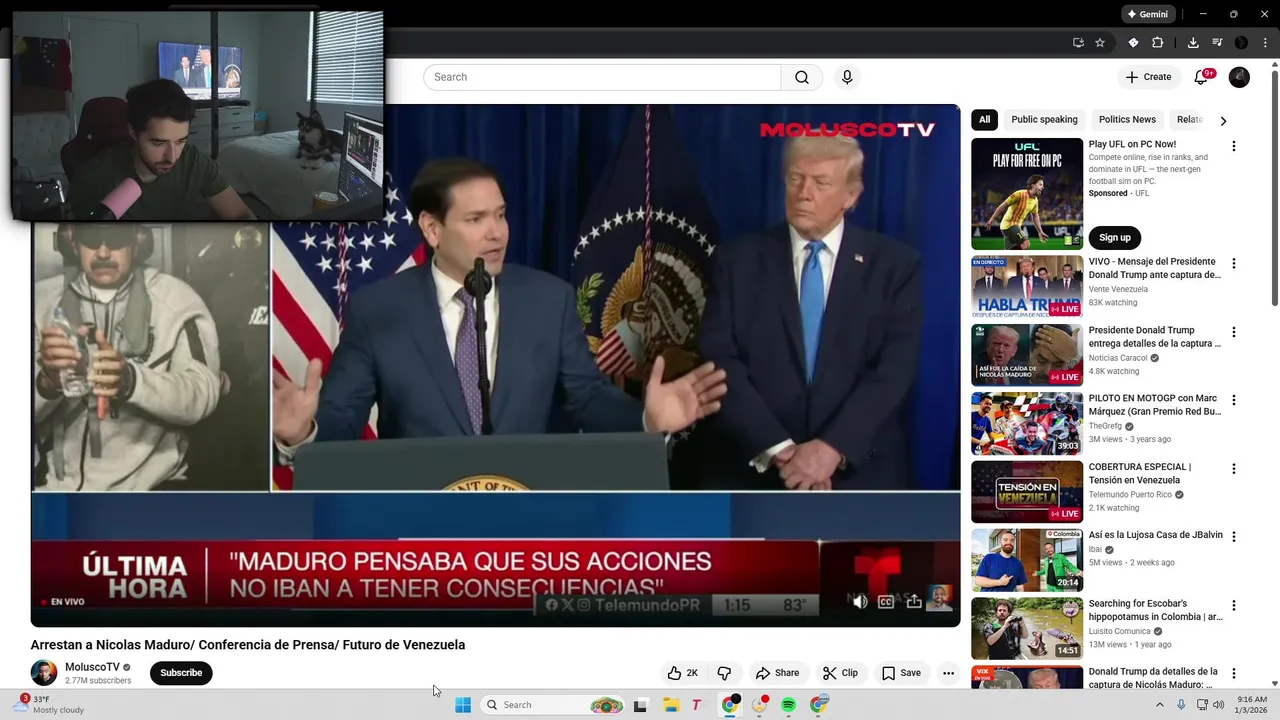Open options for VIVO Mensaje del Presidente video
Screen dimensions: 1280x720
point(1234,264)
